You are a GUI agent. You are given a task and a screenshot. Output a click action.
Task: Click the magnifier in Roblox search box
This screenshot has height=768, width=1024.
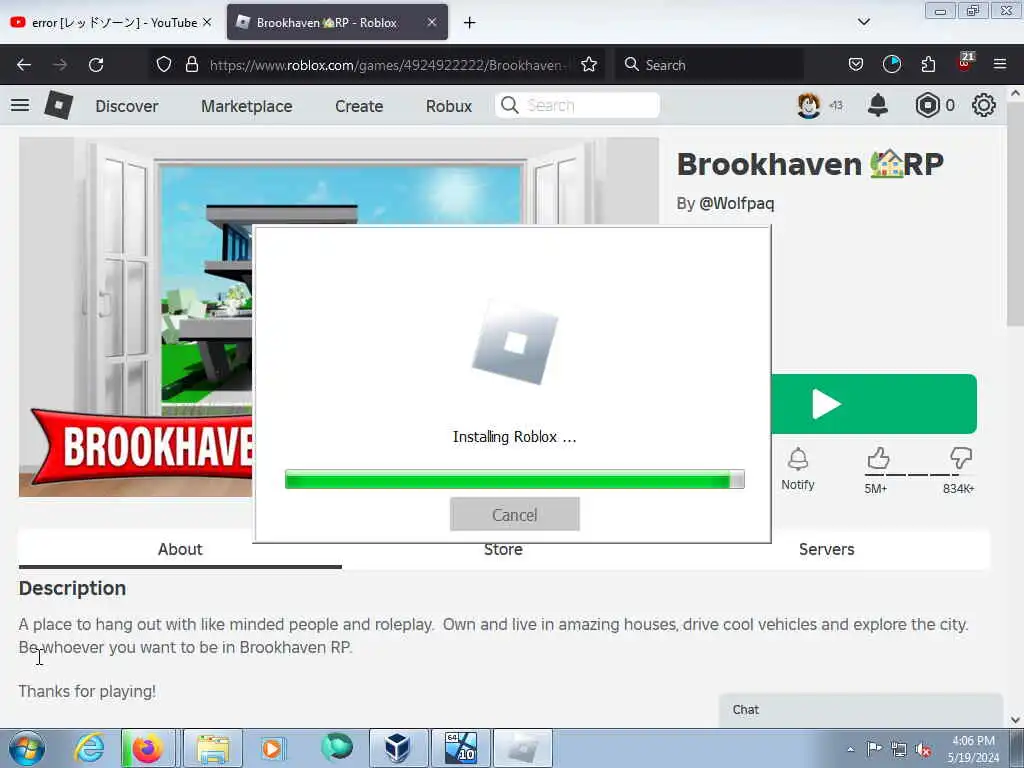(x=510, y=105)
